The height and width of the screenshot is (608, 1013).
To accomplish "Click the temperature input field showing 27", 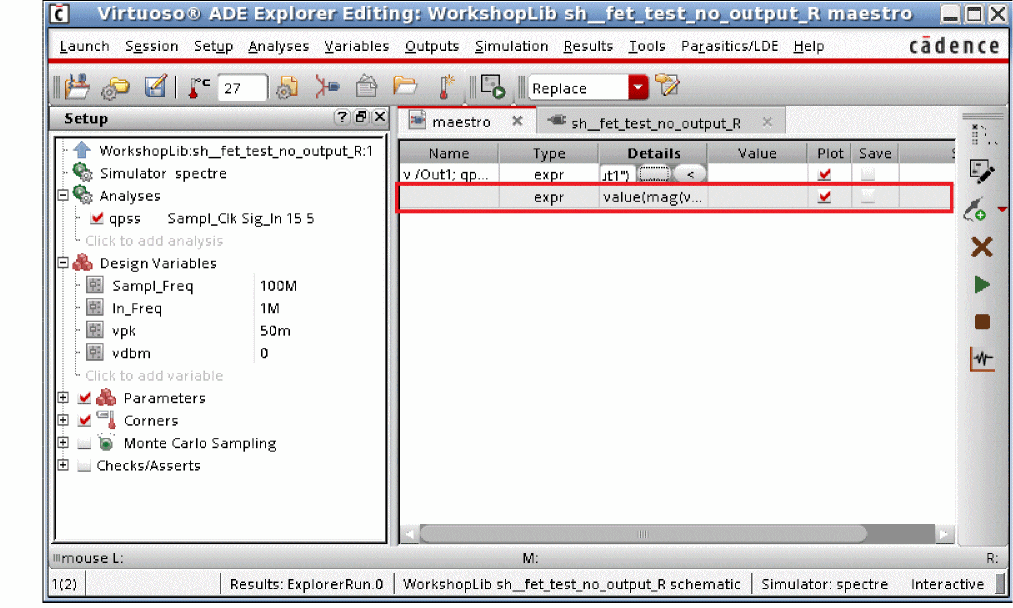I will tap(242, 88).
